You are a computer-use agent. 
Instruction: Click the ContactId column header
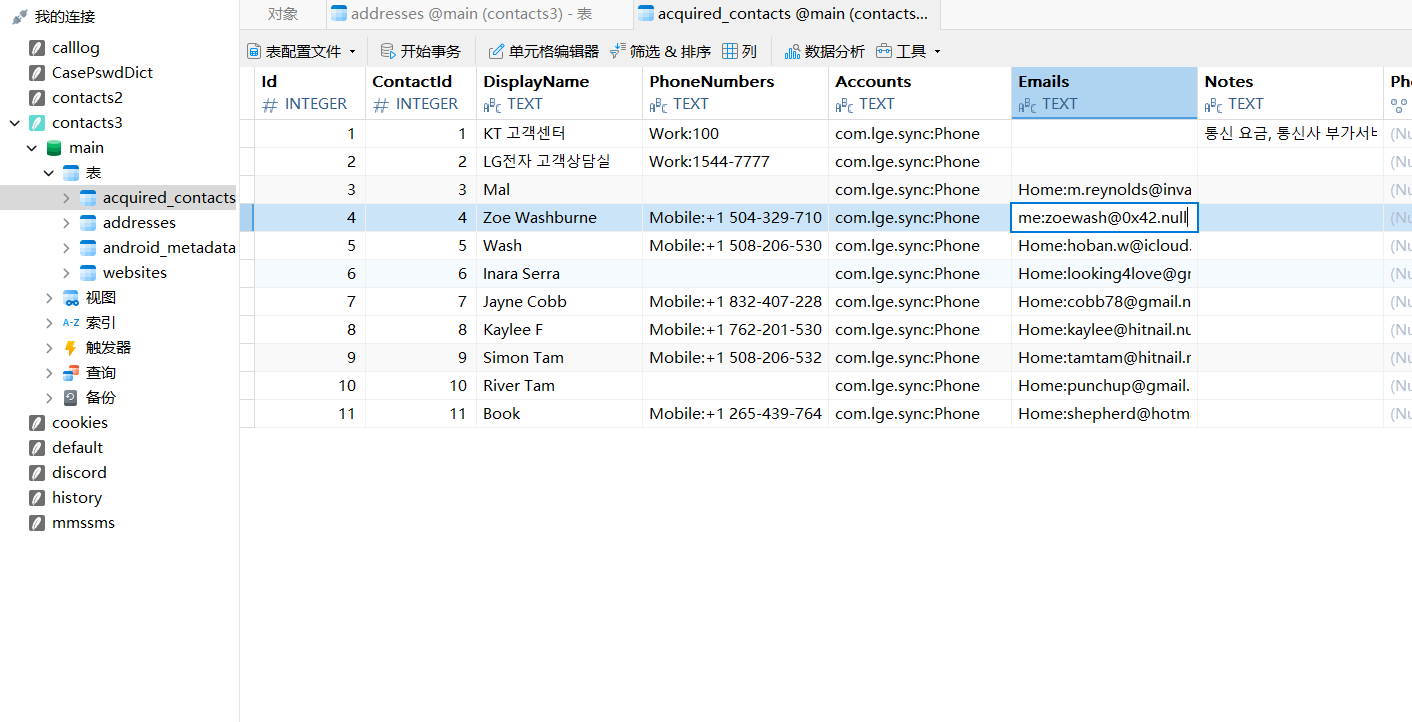pos(421,93)
